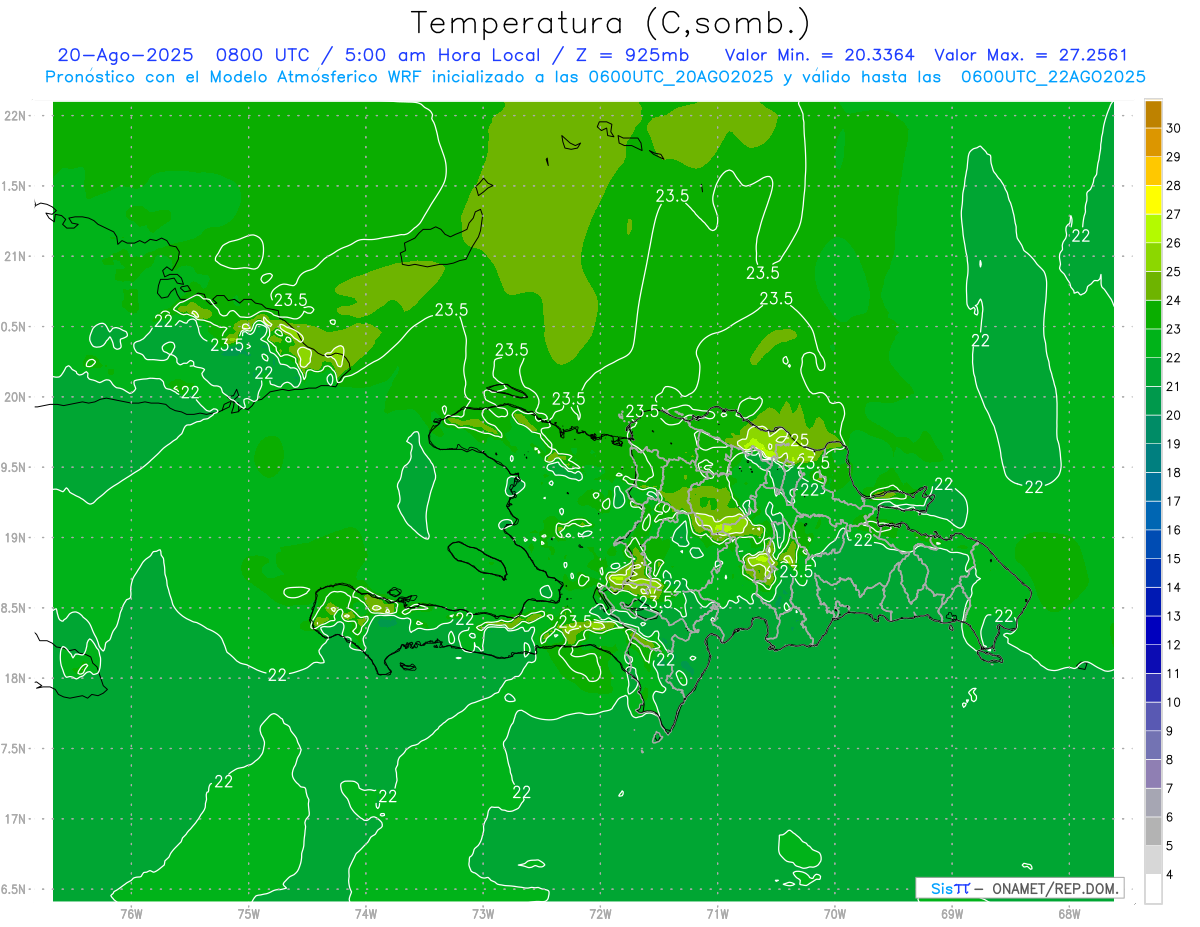This screenshot has height=927, width=1200.
Task: Click the 'Valor Max. = 27.2561' readout
Action: click(1031, 55)
